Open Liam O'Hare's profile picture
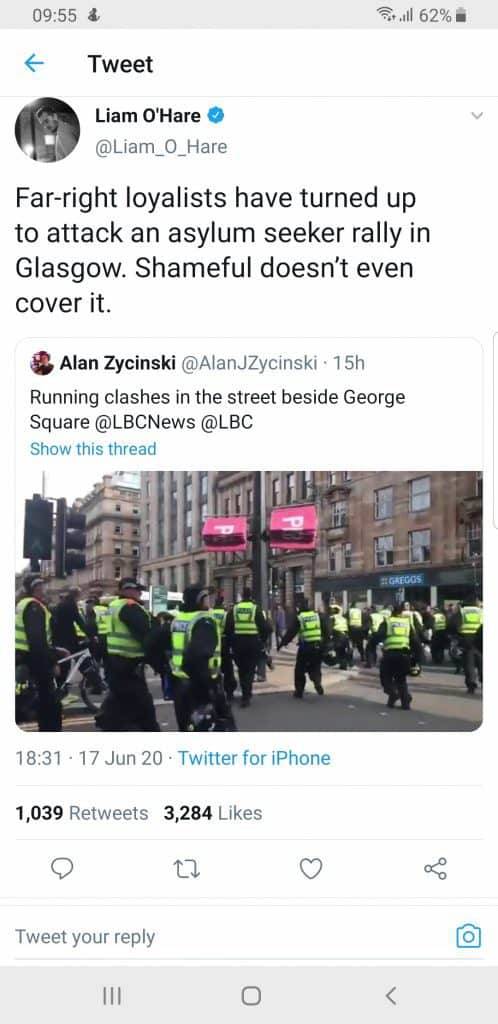The height and width of the screenshot is (1024, 498). click(47, 129)
